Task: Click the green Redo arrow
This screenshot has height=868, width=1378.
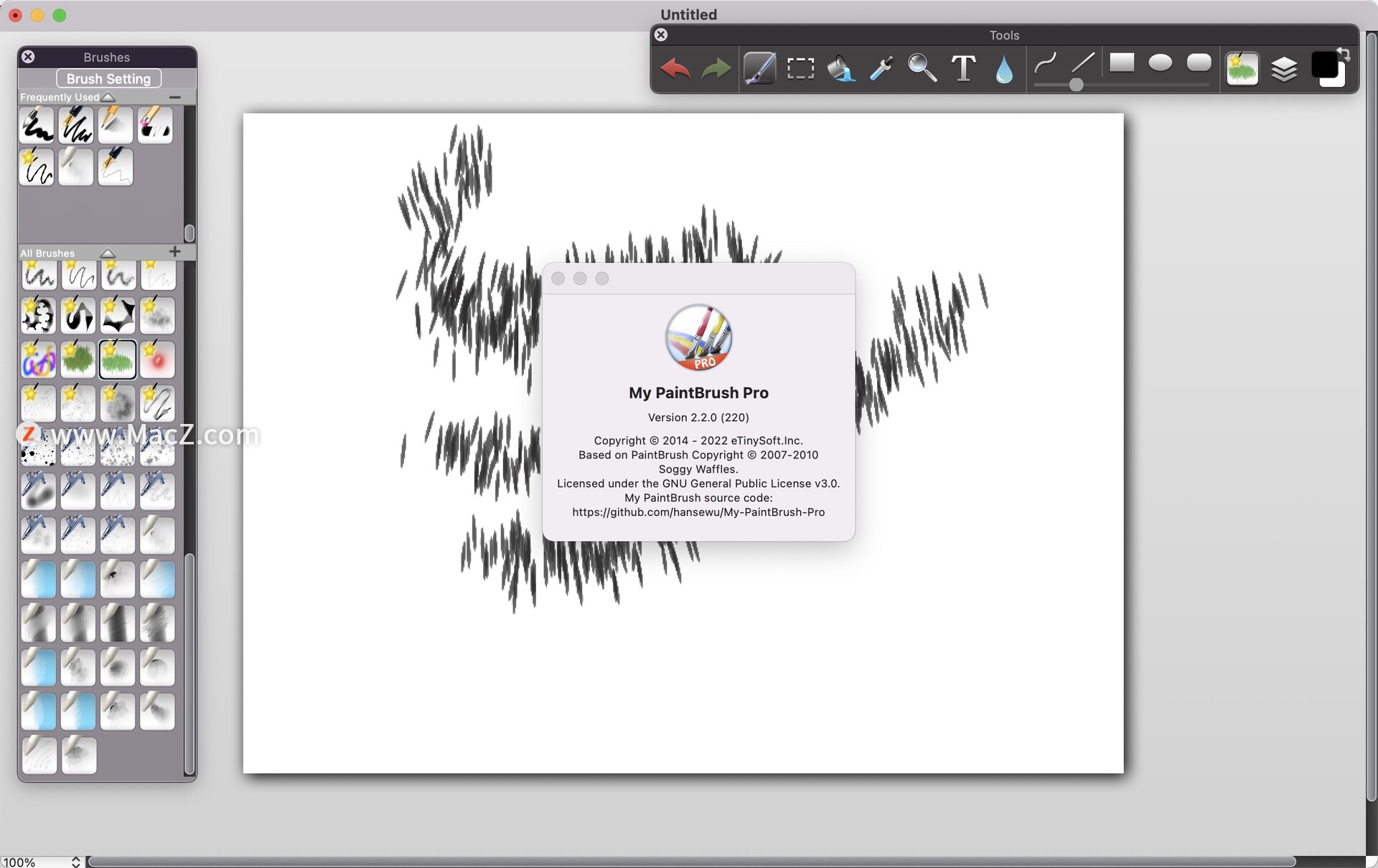Action: pos(716,69)
